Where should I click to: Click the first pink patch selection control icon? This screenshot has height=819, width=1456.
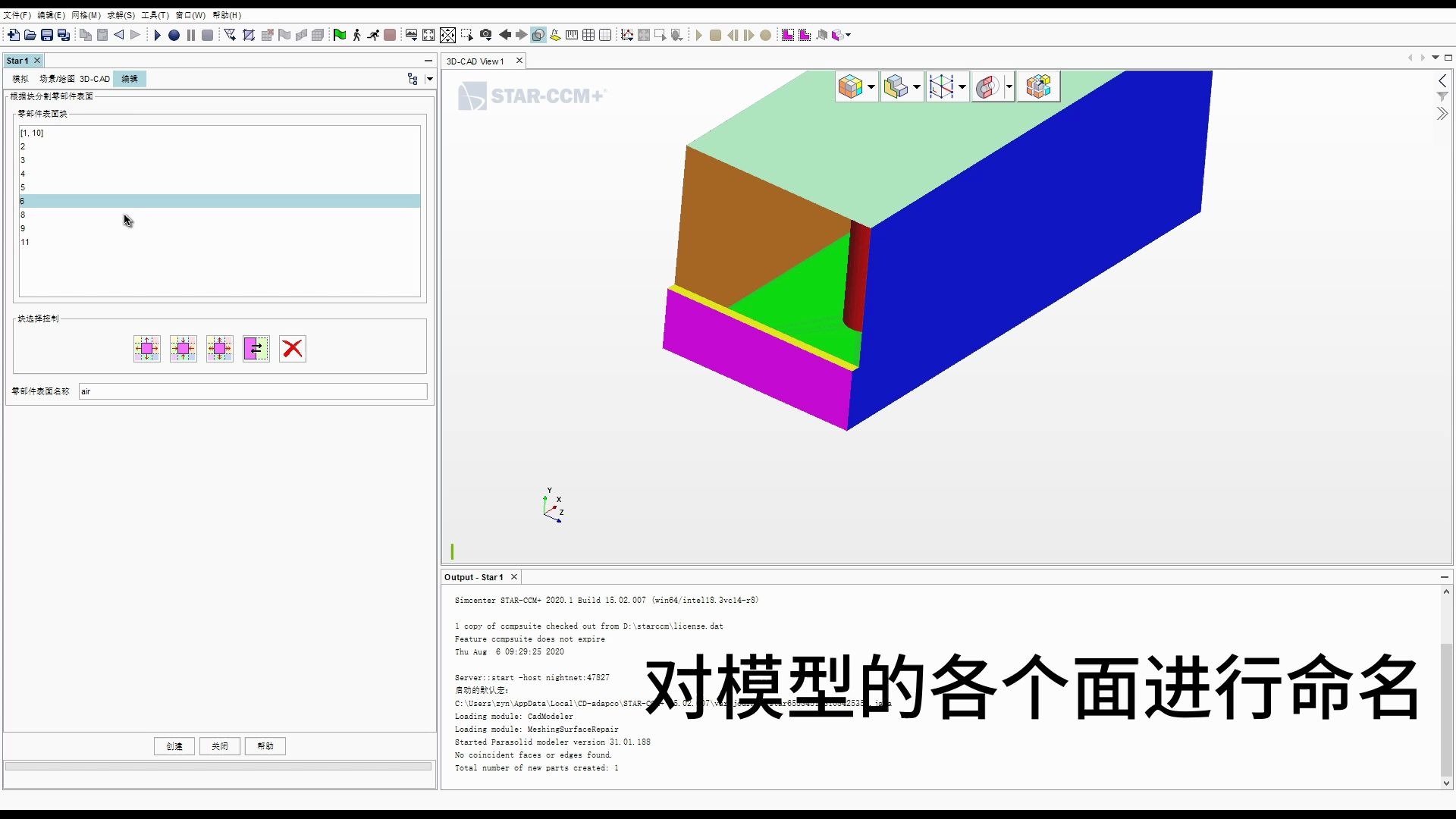pos(147,349)
